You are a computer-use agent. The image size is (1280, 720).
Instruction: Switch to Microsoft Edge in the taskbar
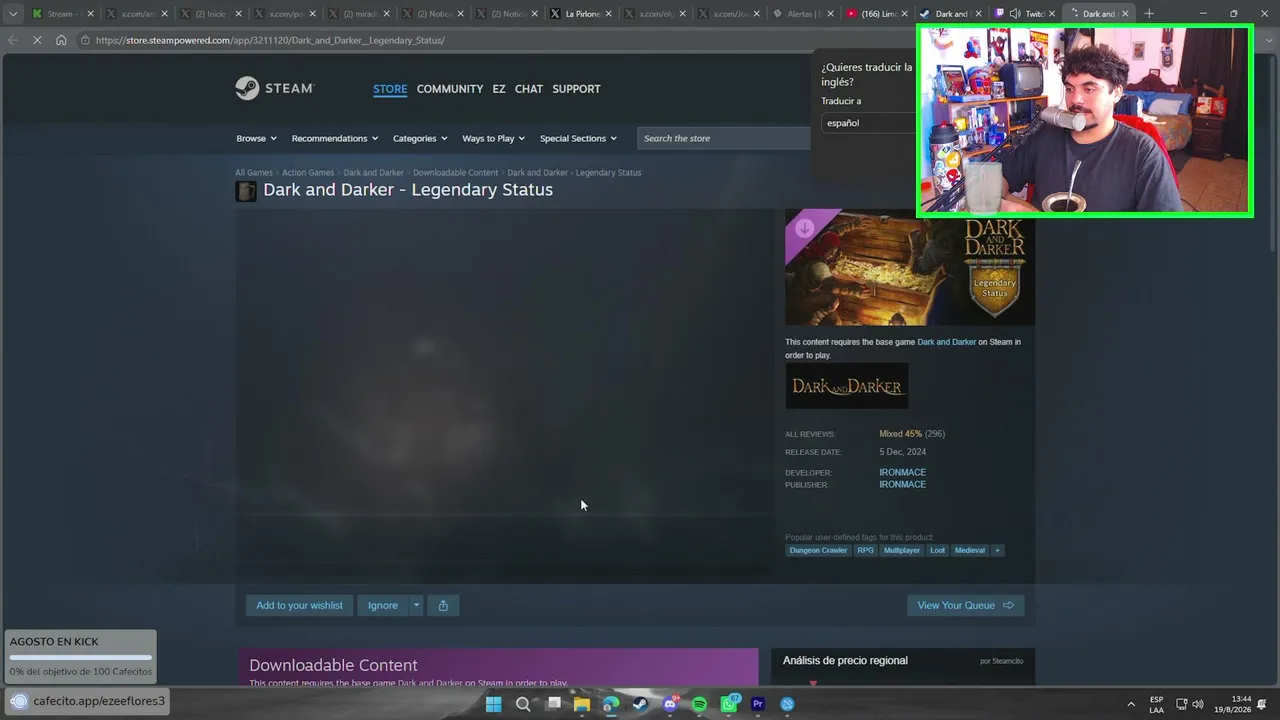[611, 704]
